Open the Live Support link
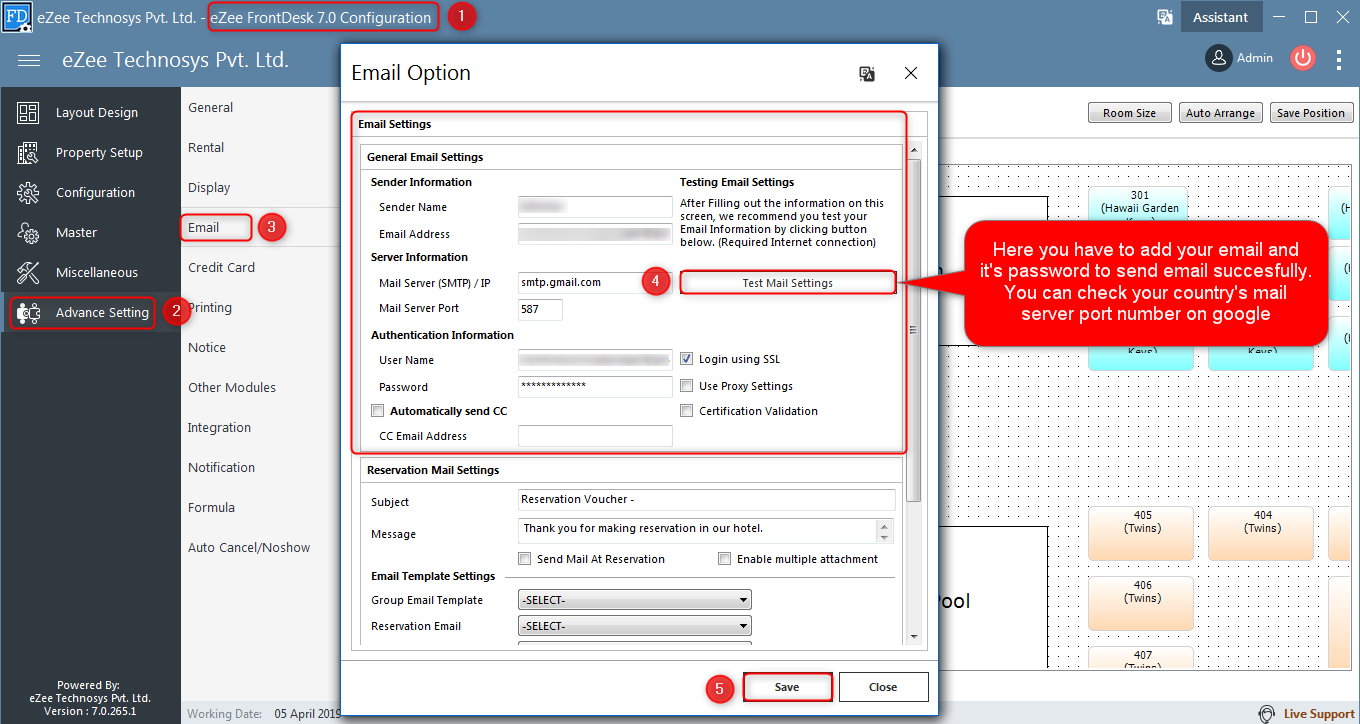This screenshot has height=724, width=1360. [x=1319, y=714]
